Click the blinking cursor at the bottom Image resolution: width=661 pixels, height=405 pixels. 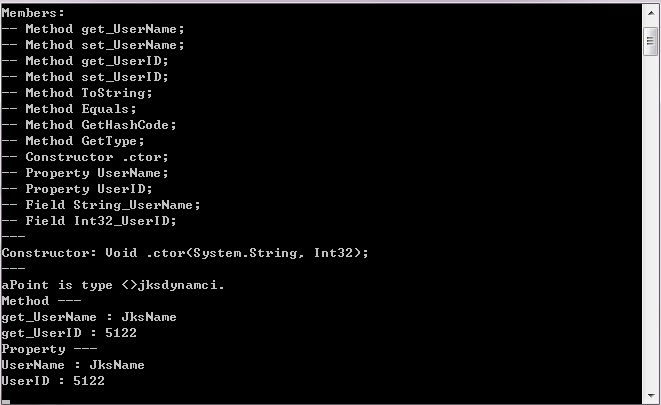coord(5,402)
